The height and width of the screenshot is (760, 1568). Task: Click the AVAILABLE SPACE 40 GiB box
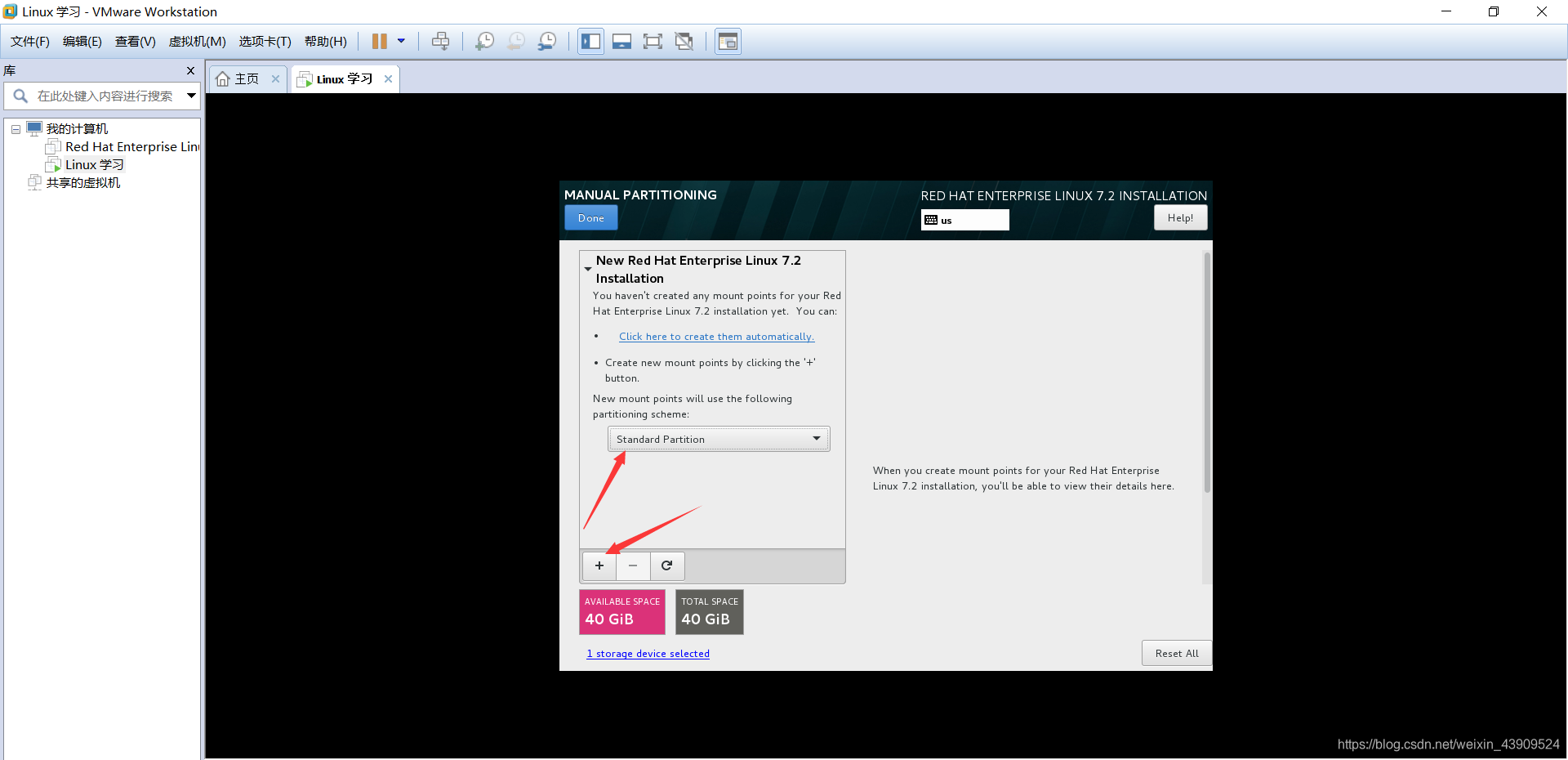pyautogui.click(x=622, y=612)
